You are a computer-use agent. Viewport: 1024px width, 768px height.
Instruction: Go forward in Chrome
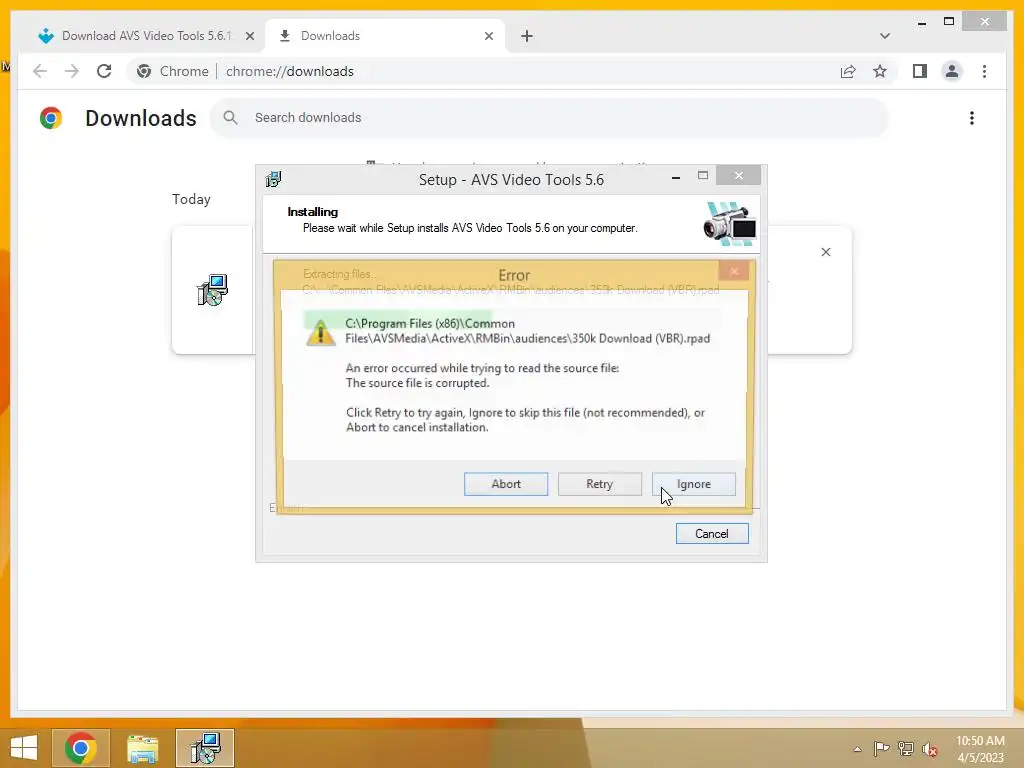coord(72,71)
